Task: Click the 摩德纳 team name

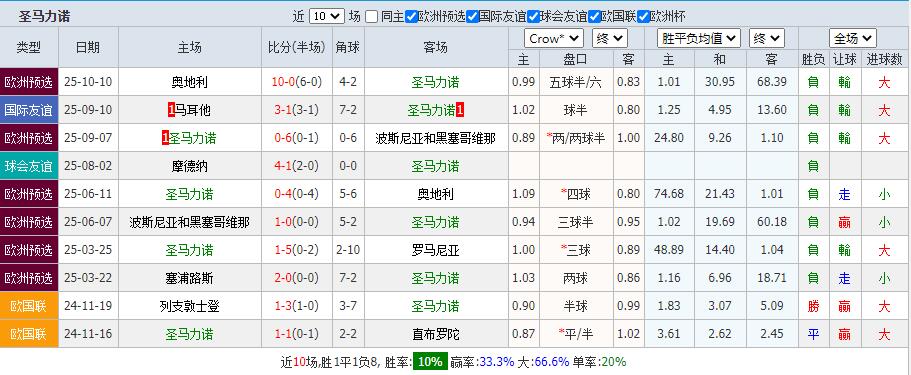Action: tap(189, 166)
